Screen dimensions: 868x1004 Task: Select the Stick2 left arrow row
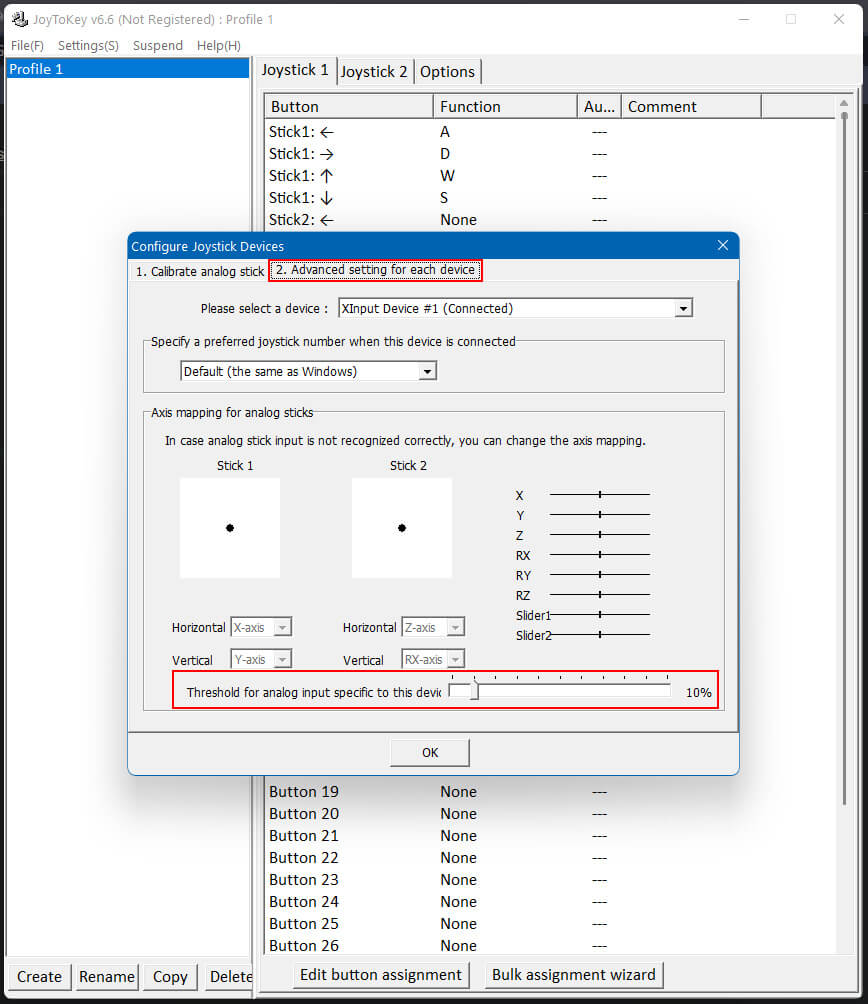pos(551,220)
